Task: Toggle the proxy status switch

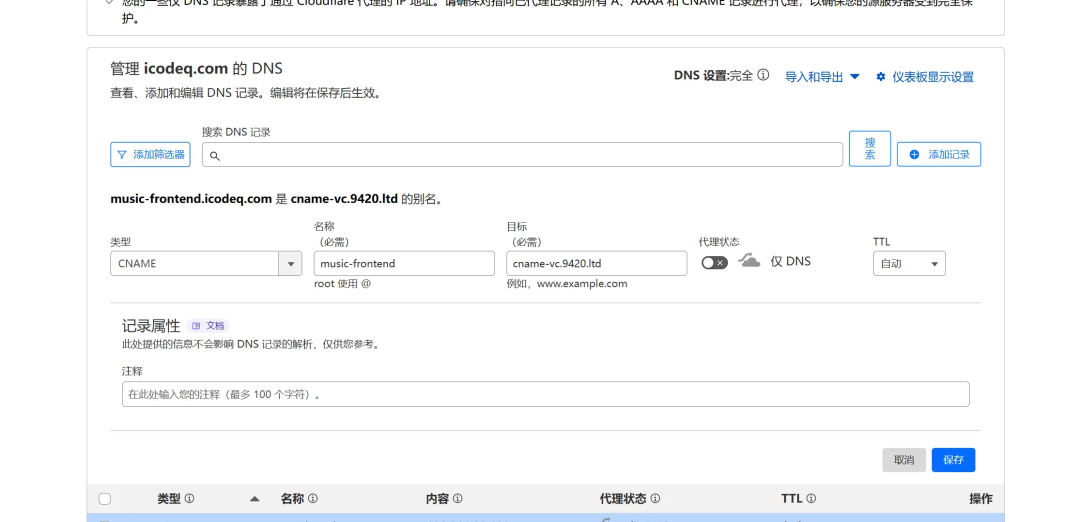Action: coord(714,262)
